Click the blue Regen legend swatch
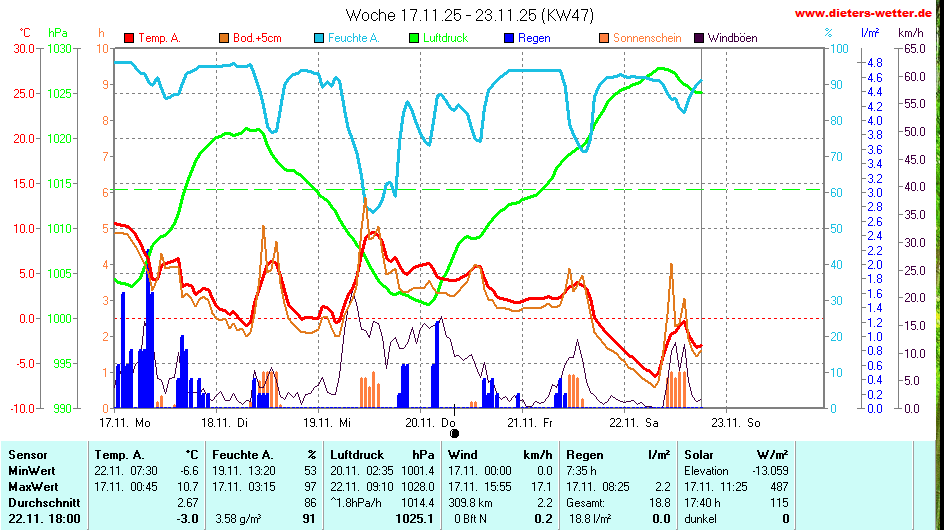 click(509, 38)
